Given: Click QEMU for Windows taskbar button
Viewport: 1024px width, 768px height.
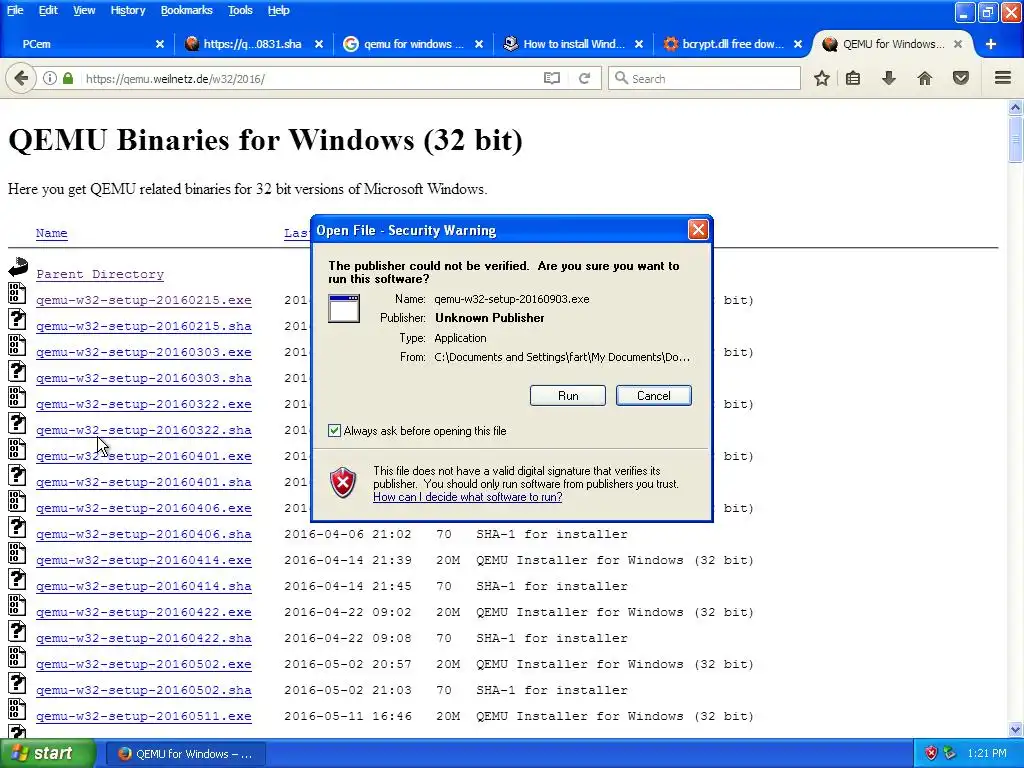Looking at the screenshot, I should click(186, 754).
